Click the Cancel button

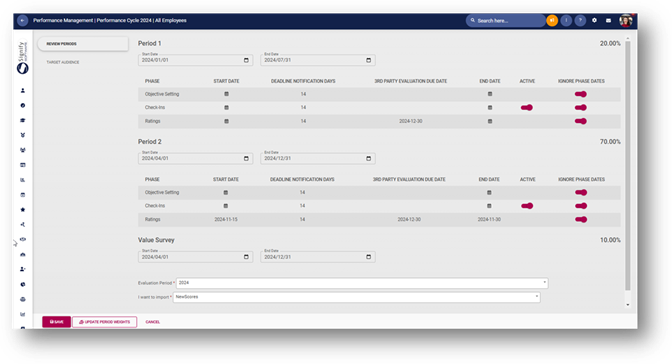tap(153, 322)
